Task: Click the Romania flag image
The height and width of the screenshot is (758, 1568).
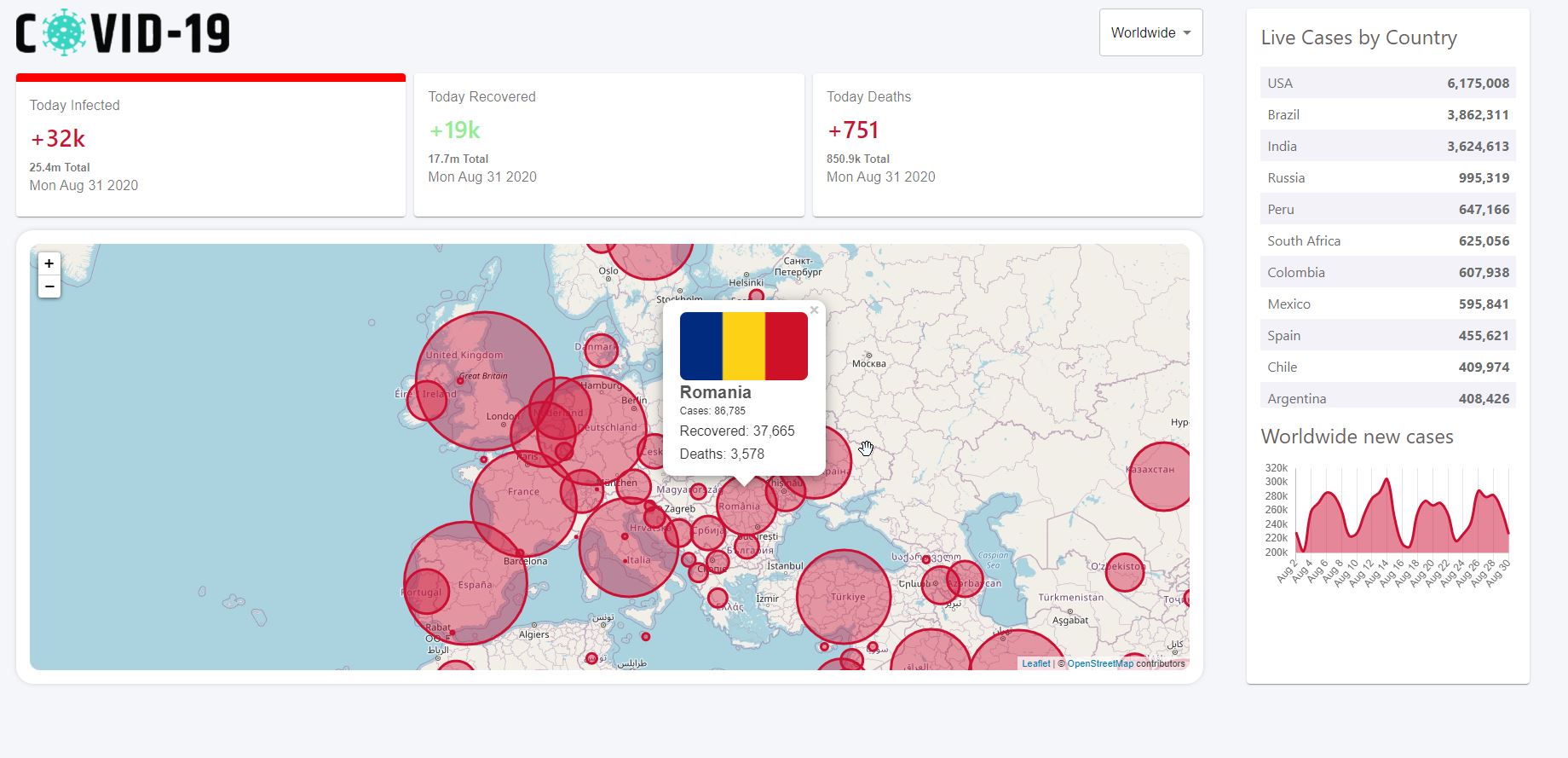Action: pyautogui.click(x=743, y=345)
